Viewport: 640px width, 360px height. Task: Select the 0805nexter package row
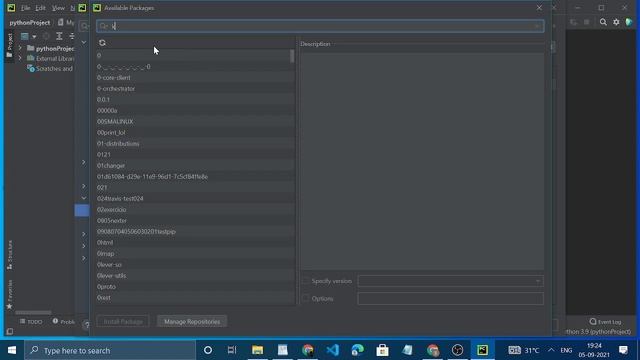click(x=196, y=220)
